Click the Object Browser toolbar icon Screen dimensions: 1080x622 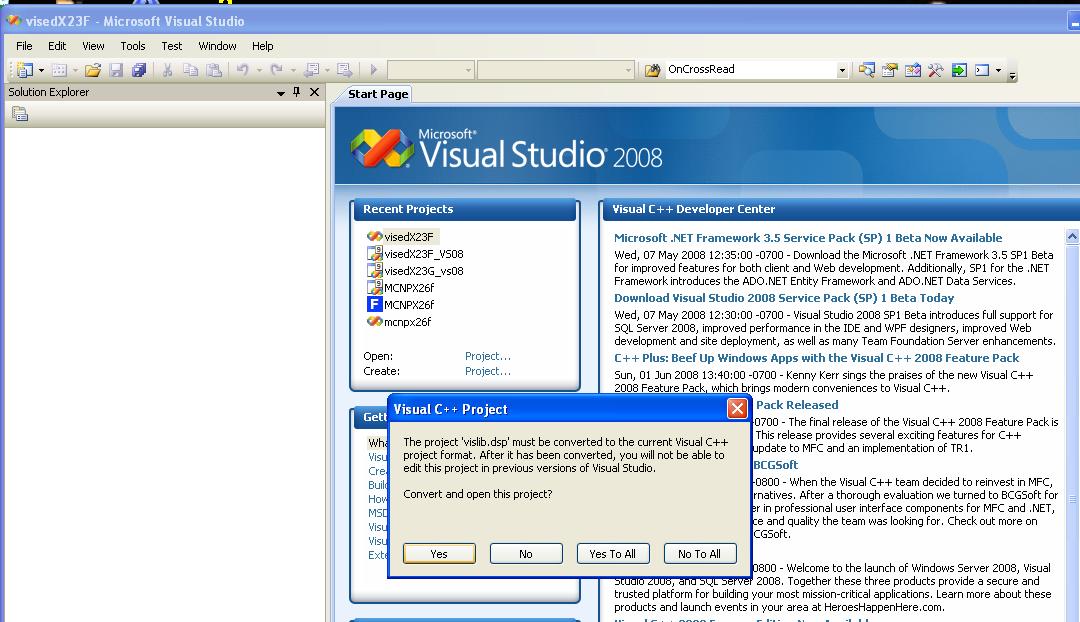point(913,70)
